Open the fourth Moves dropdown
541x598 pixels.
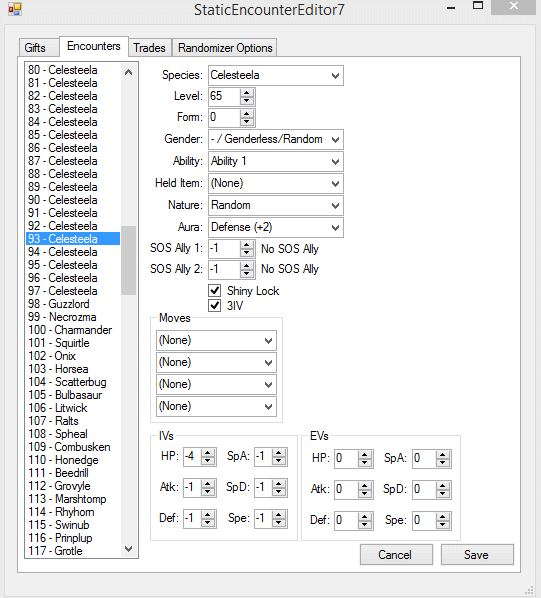click(x=216, y=406)
